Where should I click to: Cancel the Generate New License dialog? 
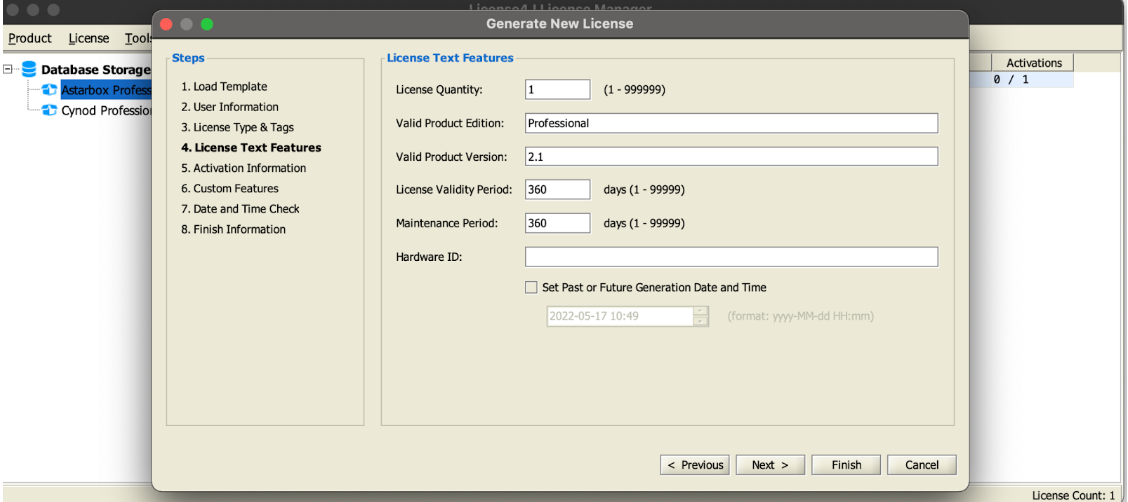point(921,465)
